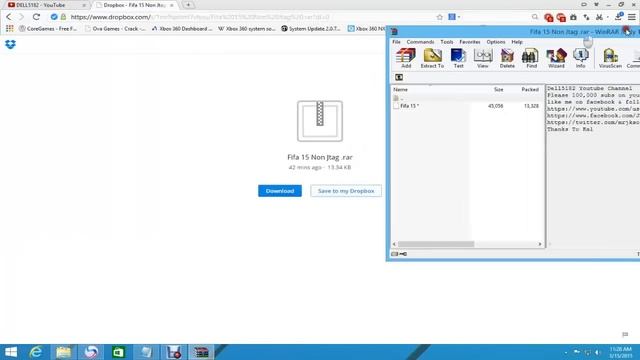Click the Test archive icon in WinRAR
This screenshot has width=640, height=360.
[458, 58]
